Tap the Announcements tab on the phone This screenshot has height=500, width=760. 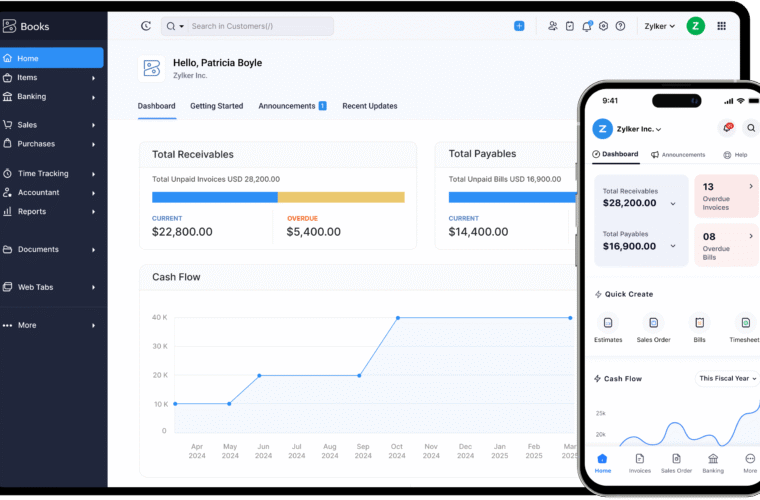[x=678, y=155]
